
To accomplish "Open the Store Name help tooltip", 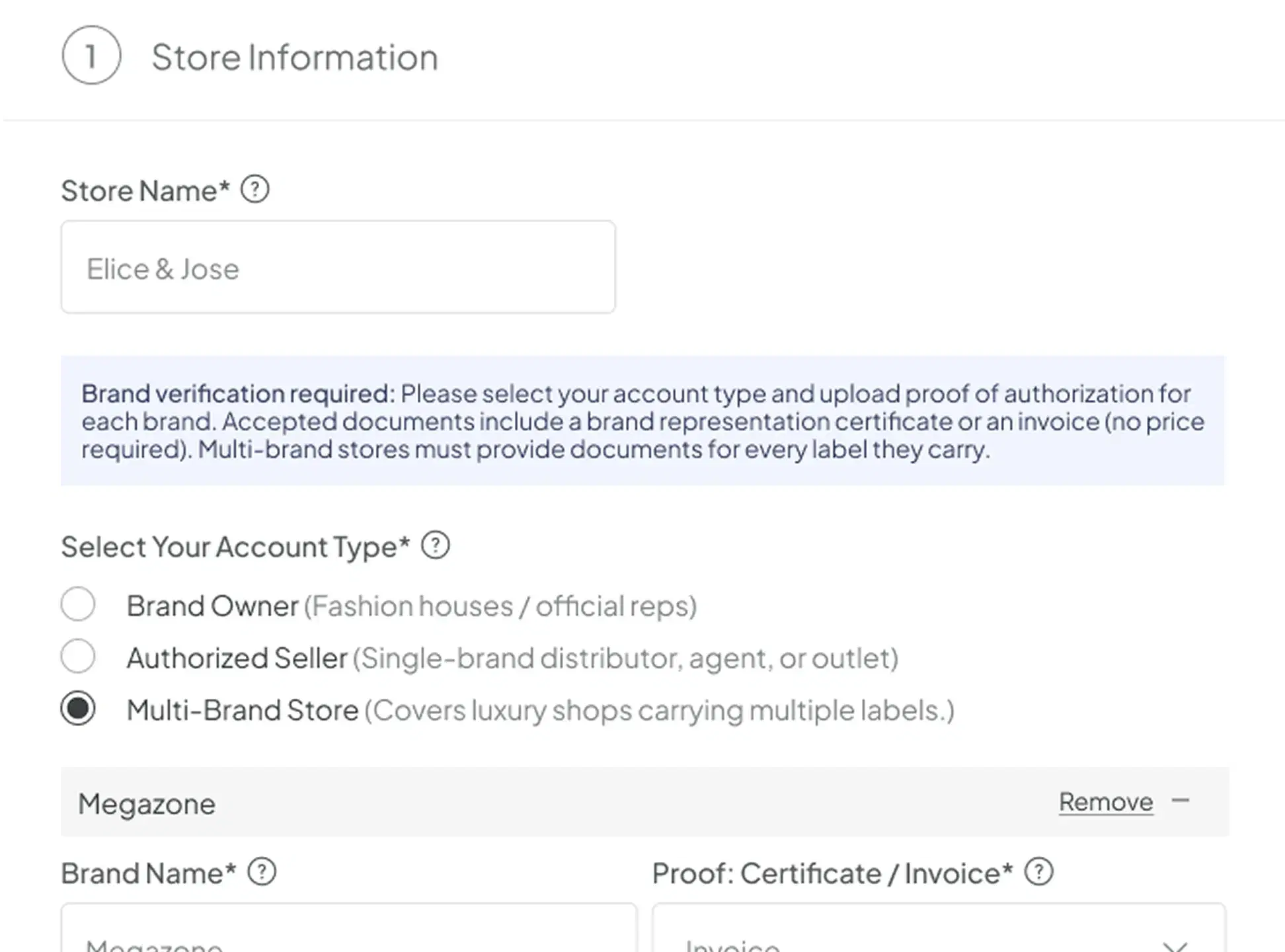I will [254, 190].
